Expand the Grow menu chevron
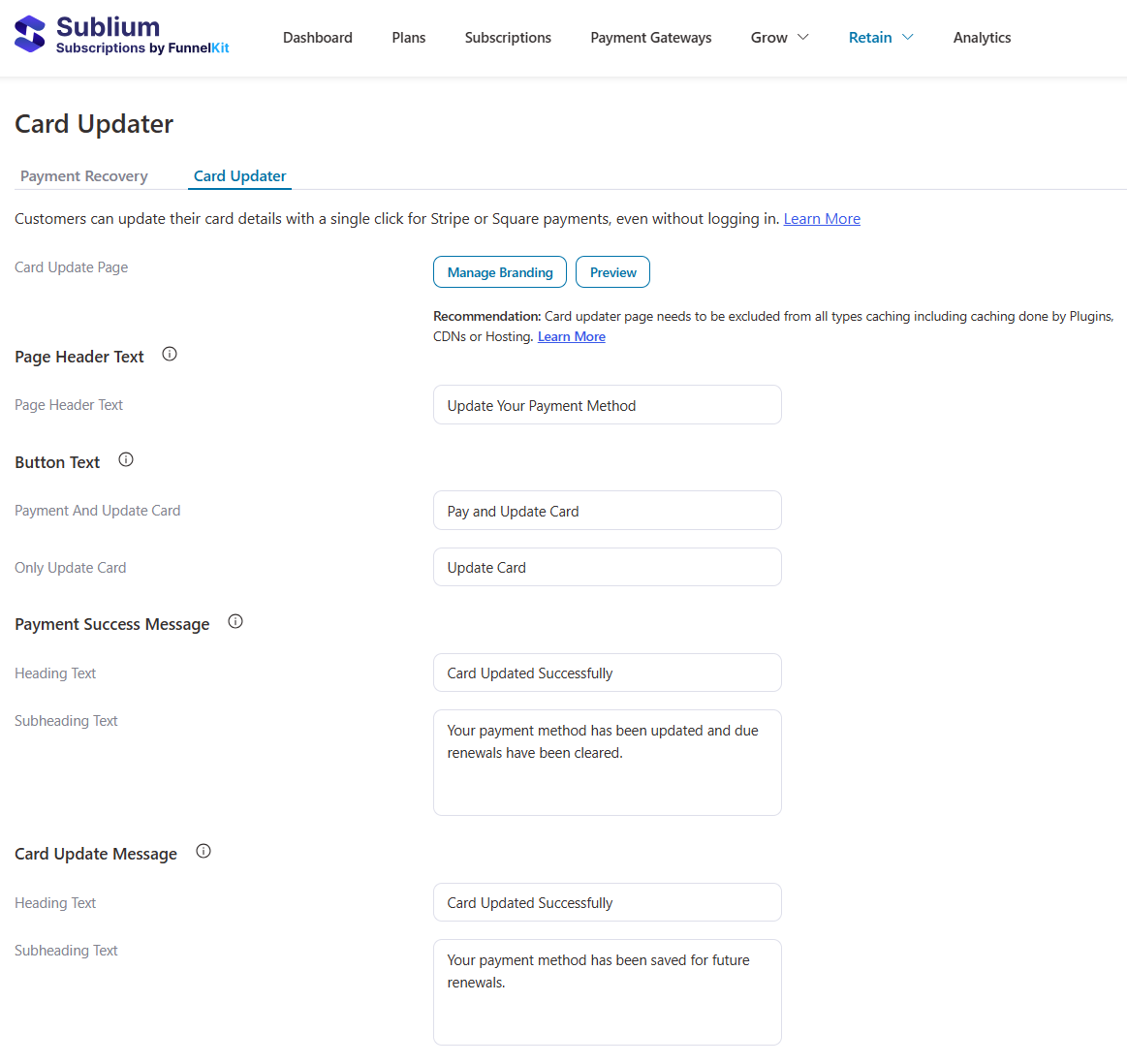The width and height of the screenshot is (1127, 1064). click(x=803, y=38)
